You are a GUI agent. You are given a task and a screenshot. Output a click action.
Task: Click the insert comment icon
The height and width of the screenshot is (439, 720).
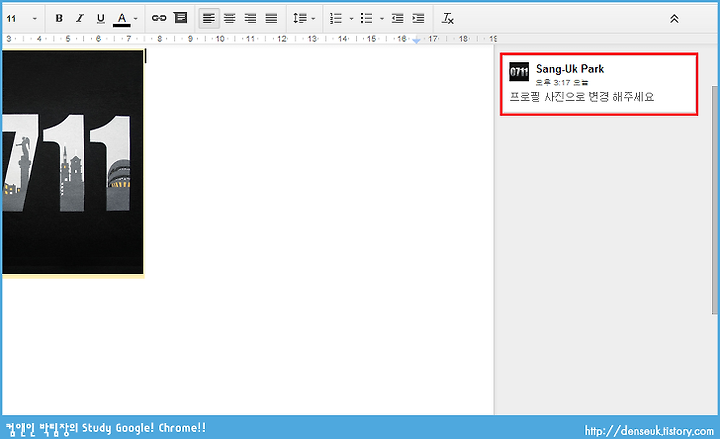pyautogui.click(x=180, y=18)
